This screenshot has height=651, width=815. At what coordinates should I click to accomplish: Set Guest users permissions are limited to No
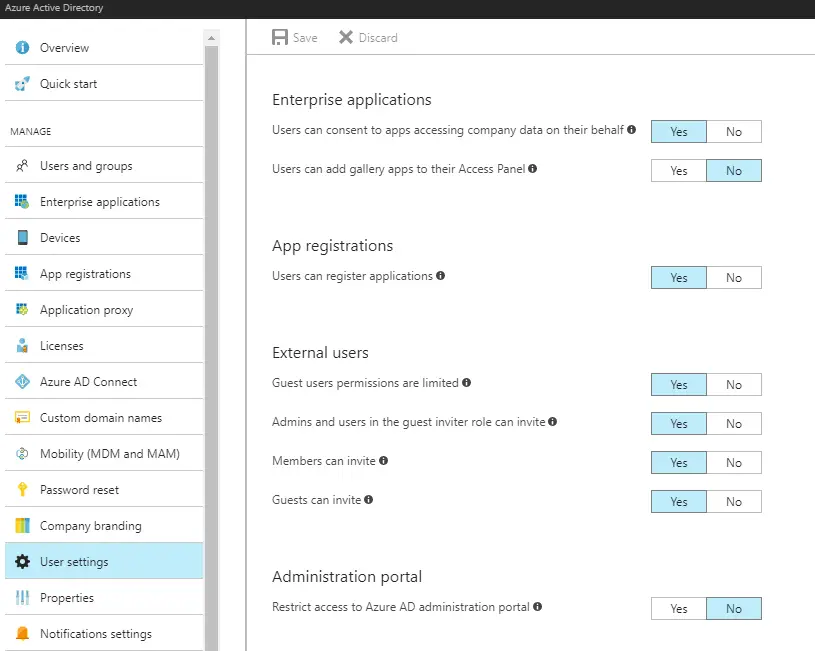(734, 385)
